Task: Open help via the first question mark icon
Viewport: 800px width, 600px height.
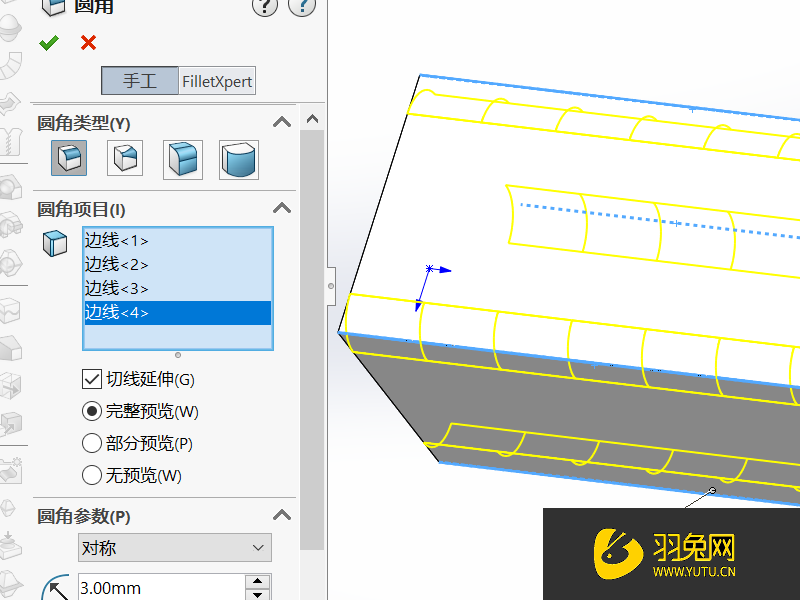Action: pyautogui.click(x=265, y=6)
